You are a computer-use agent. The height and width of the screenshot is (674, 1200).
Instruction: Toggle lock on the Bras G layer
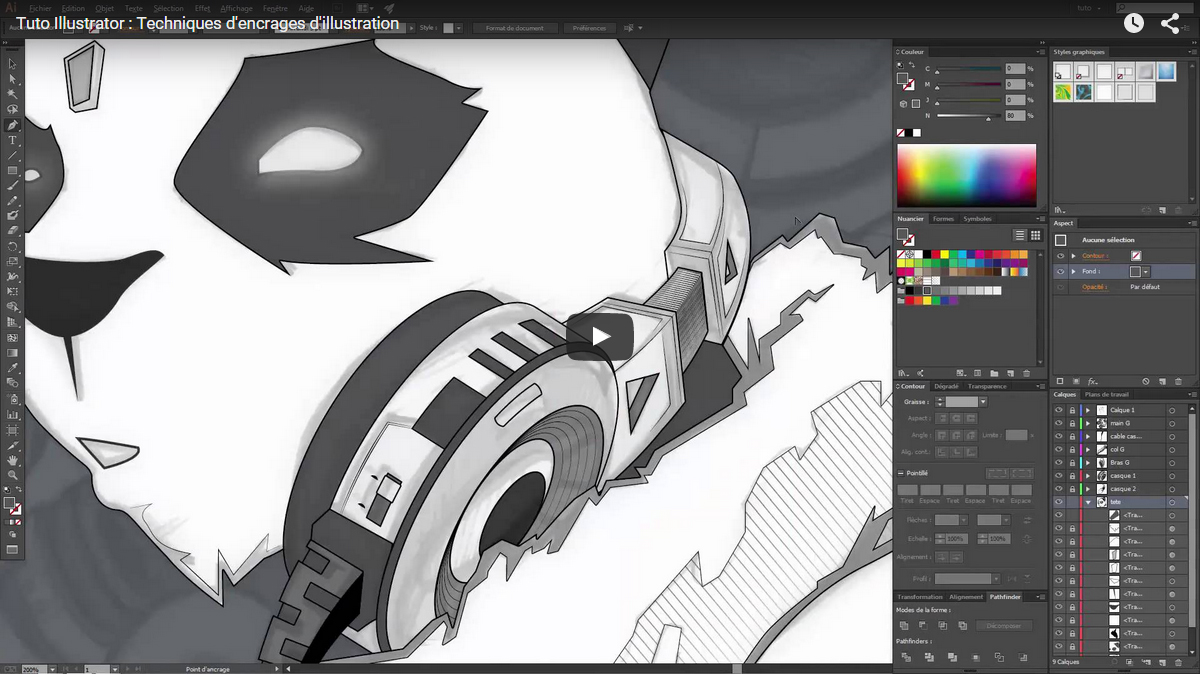click(1072, 463)
